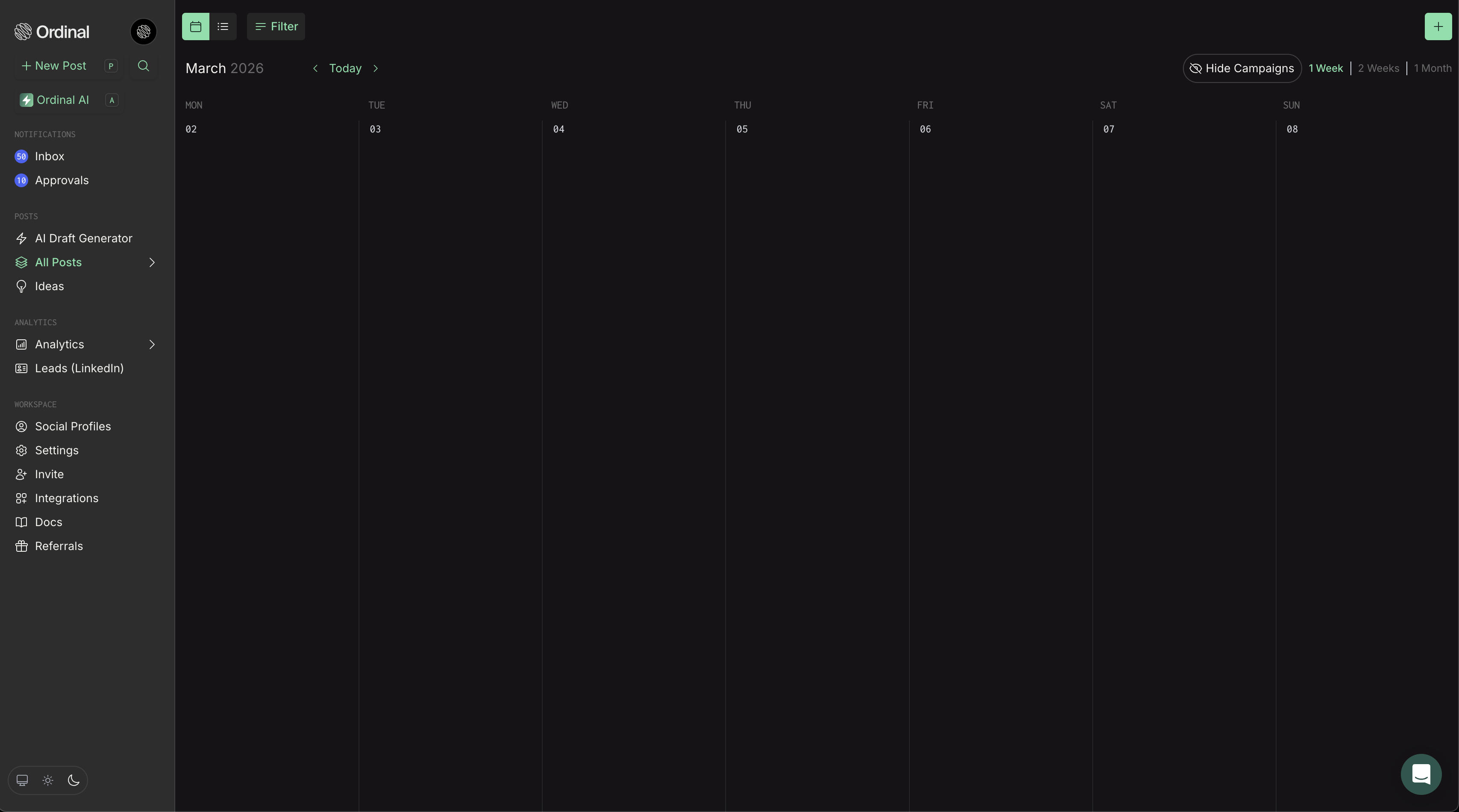The image size is (1459, 812).
Task: Select All Posts in sidebar
Action: coord(59,262)
